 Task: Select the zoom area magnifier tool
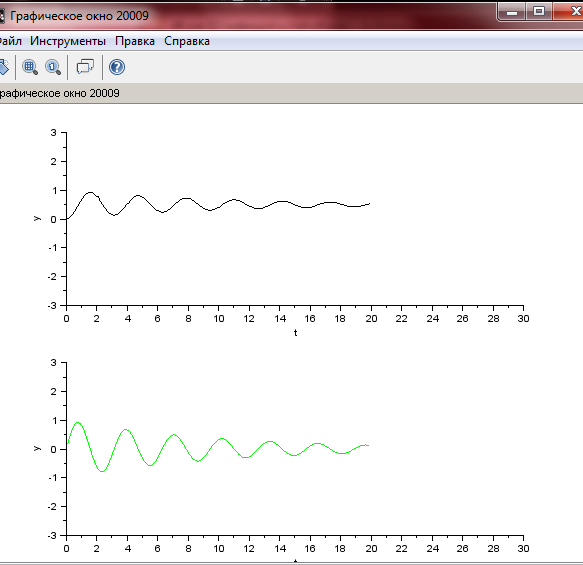pos(30,67)
